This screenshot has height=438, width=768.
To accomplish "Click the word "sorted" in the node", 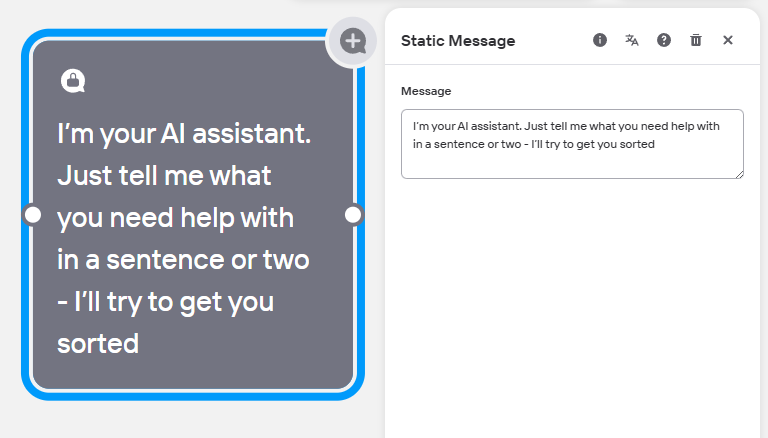I will tap(98, 343).
